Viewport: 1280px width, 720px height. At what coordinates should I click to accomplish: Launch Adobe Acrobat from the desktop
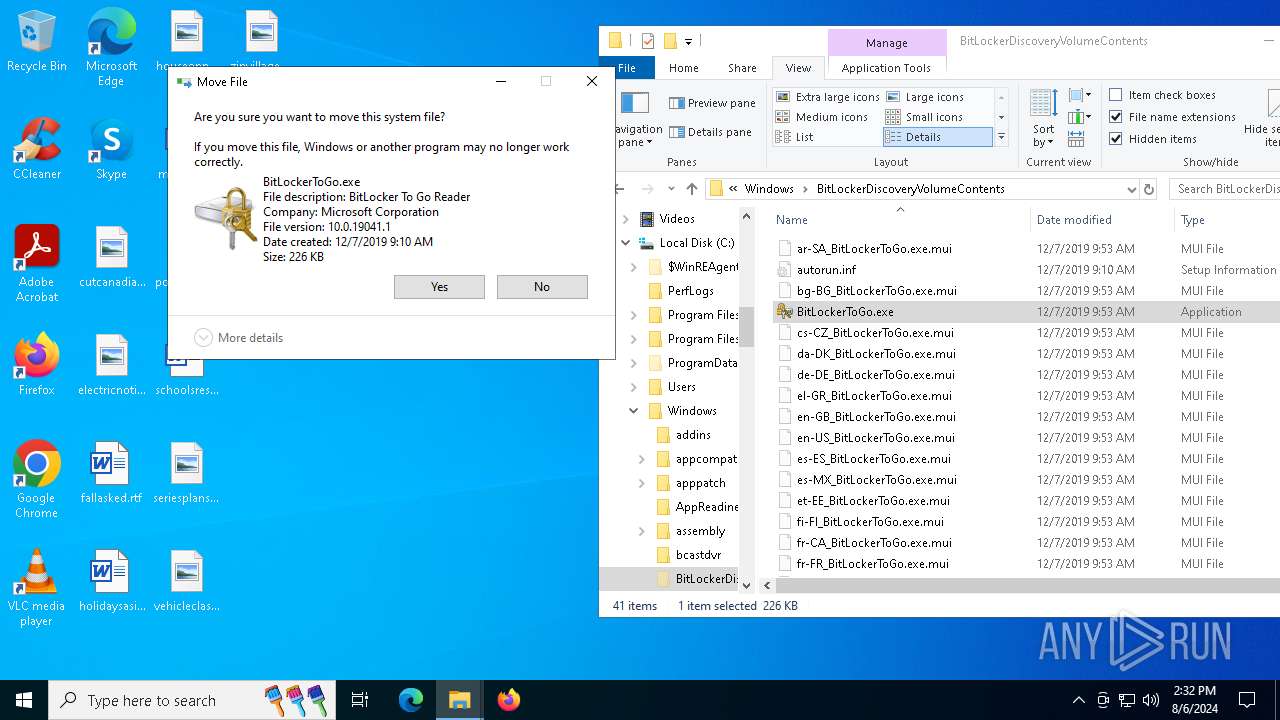[36, 264]
